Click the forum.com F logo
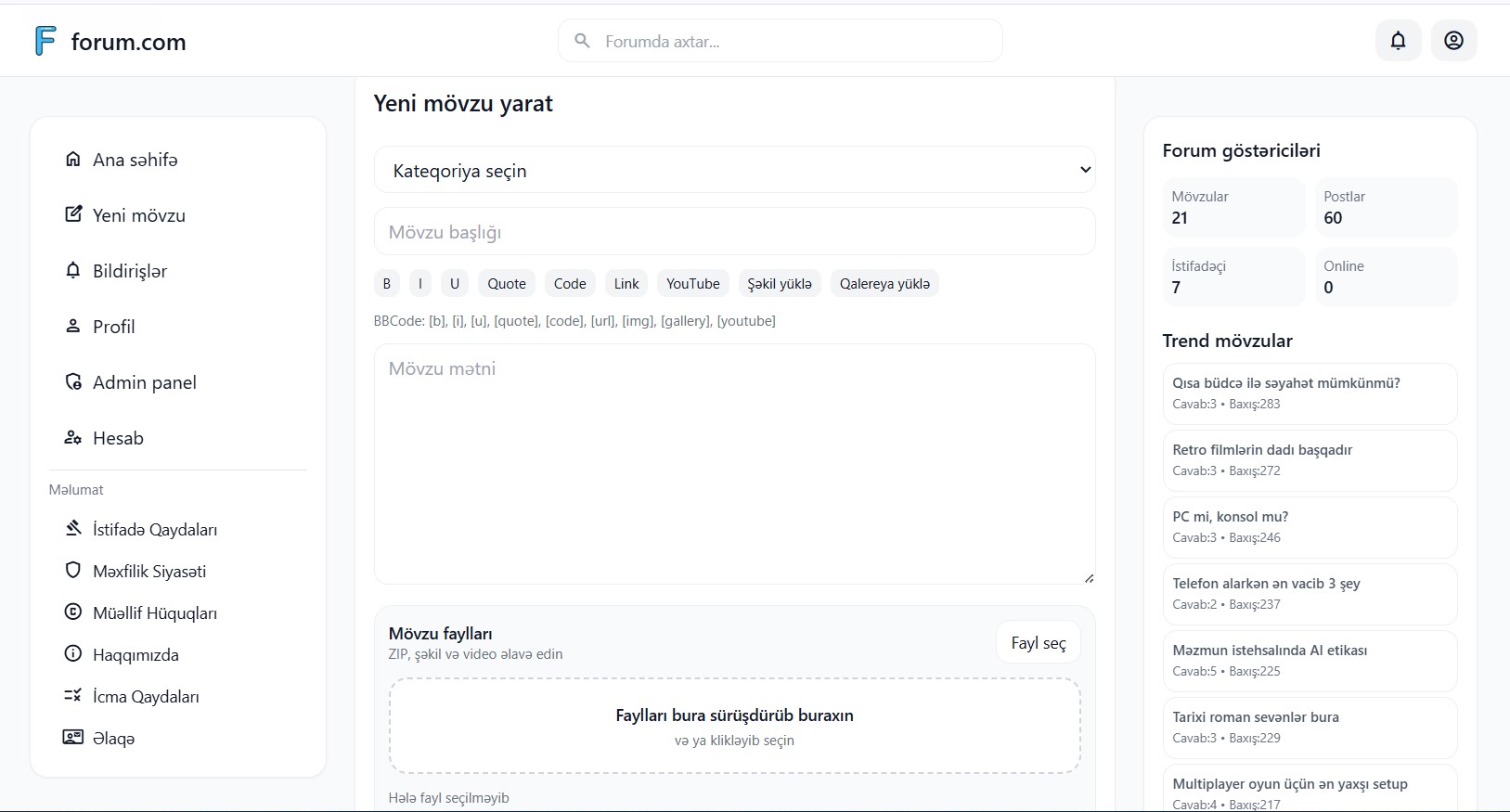Screen dimensions: 1510x812 tap(45, 41)
